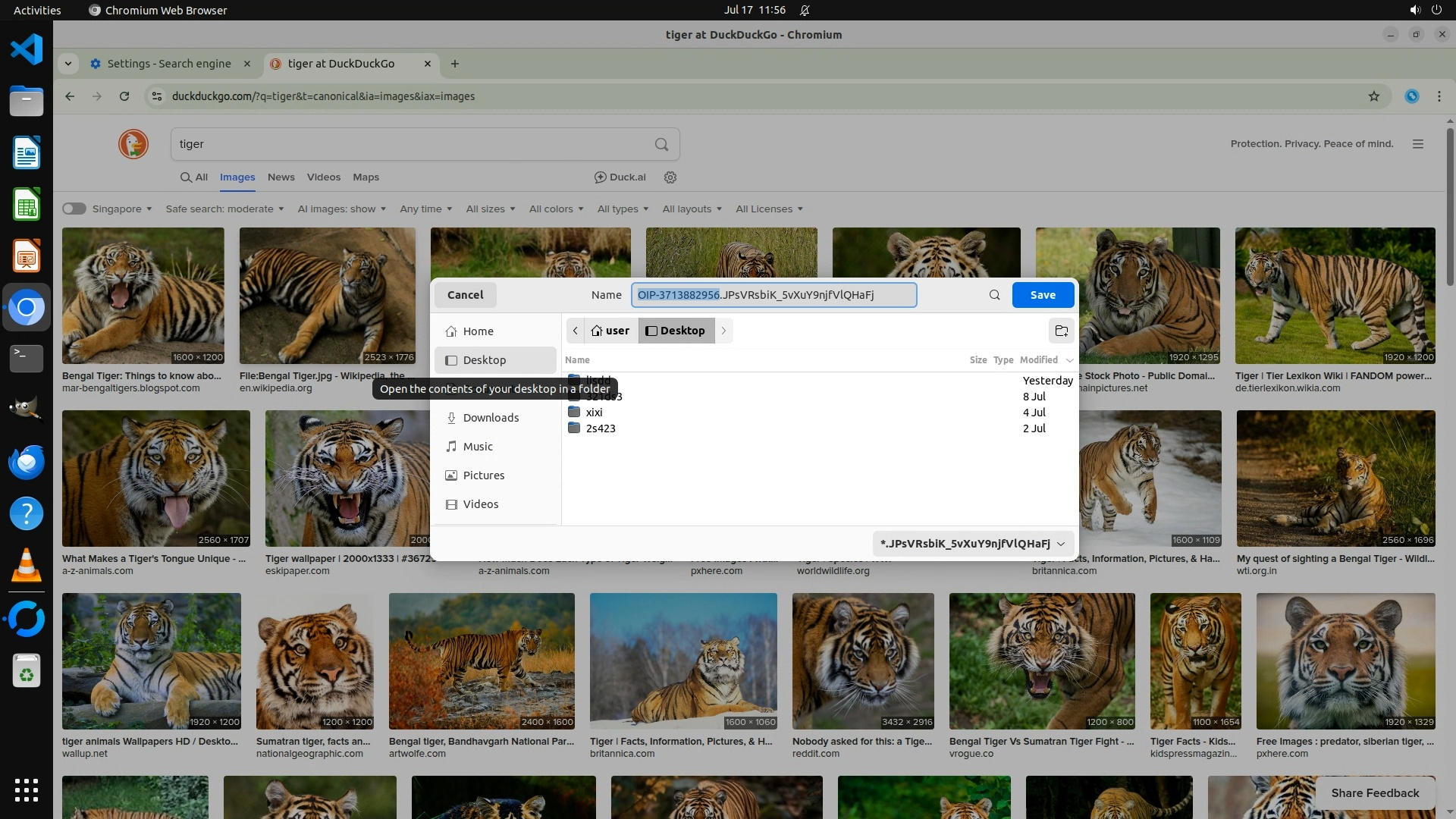
Task: Open Thunderbird from the dock
Action: click(x=27, y=462)
